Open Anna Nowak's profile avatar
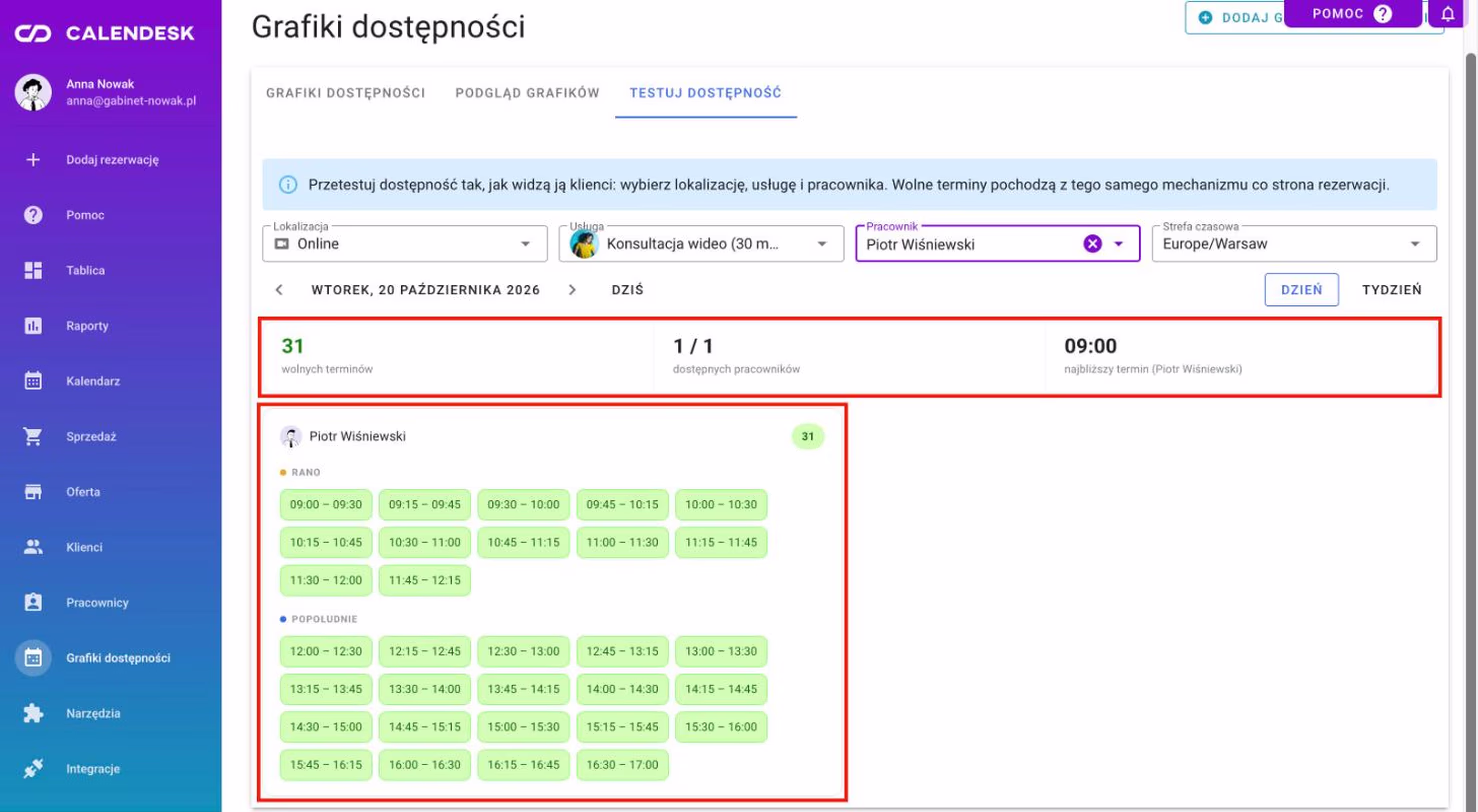The width and height of the screenshot is (1478, 812). [33, 93]
